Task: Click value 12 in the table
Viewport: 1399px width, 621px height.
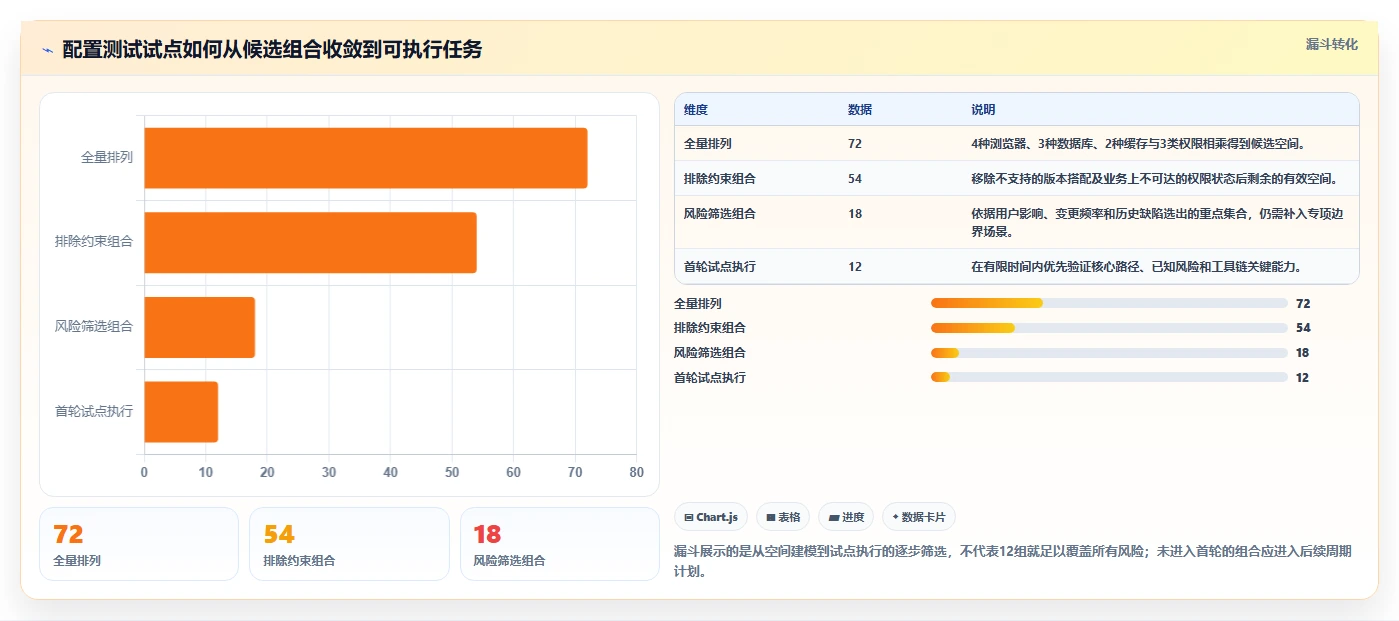Action: [x=855, y=267]
